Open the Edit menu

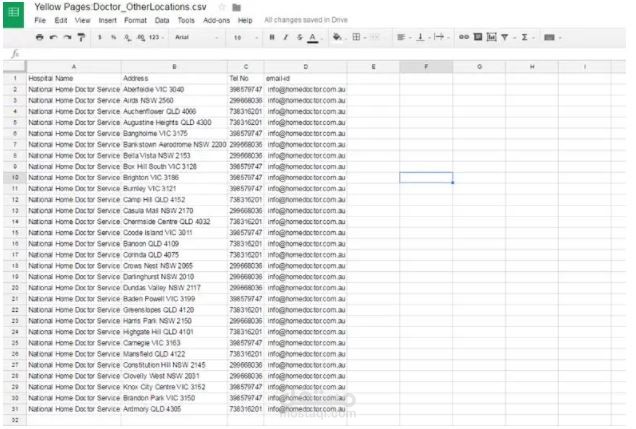pos(61,20)
